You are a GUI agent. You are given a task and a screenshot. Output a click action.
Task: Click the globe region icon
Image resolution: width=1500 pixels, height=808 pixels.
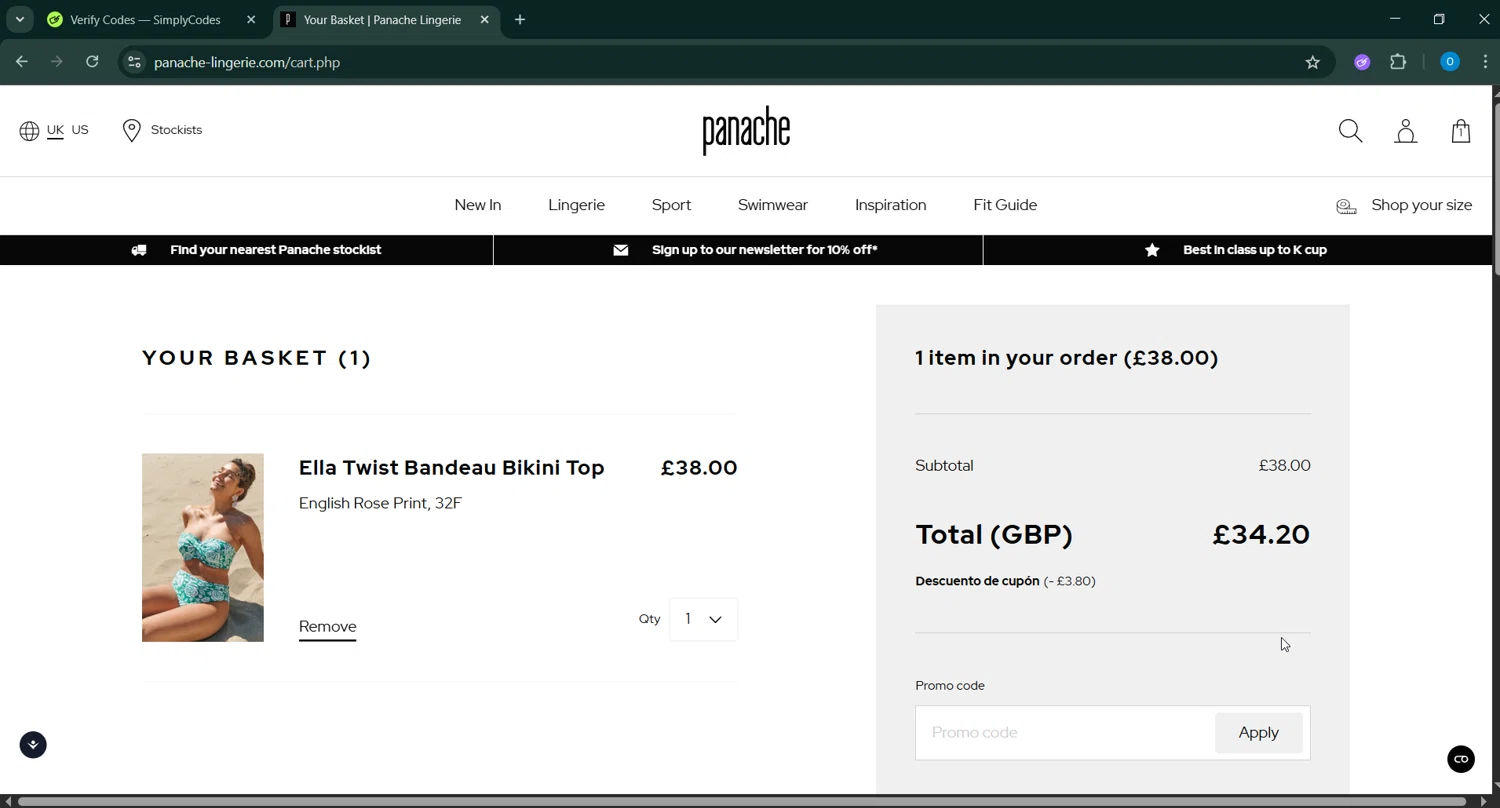click(29, 131)
